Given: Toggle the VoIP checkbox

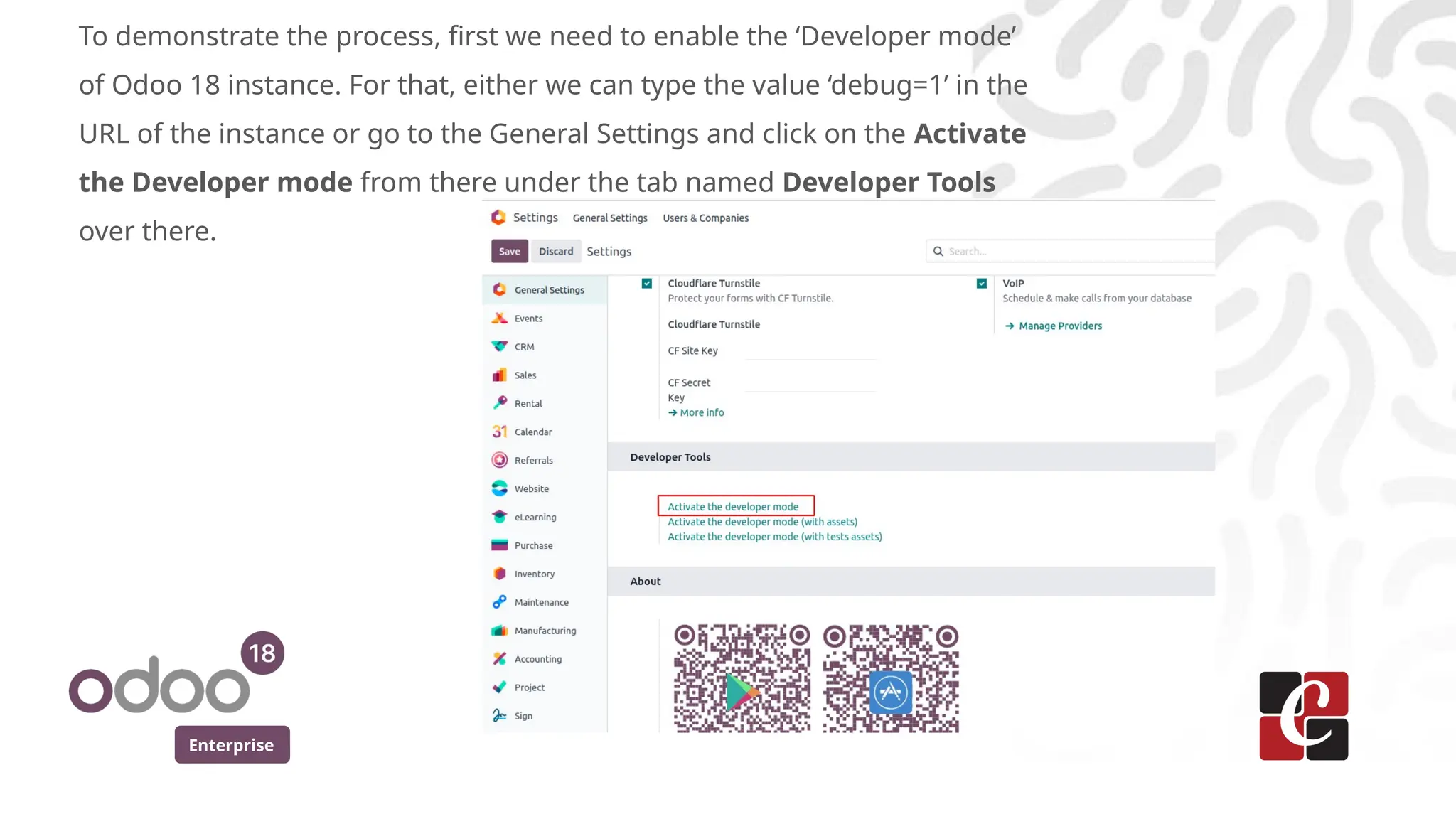Looking at the screenshot, I should pyautogui.click(x=982, y=284).
